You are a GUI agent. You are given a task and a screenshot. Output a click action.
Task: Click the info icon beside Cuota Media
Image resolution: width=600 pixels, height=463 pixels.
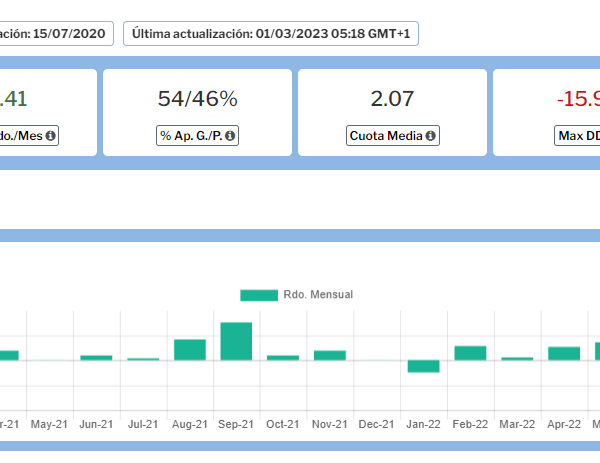click(x=430, y=136)
